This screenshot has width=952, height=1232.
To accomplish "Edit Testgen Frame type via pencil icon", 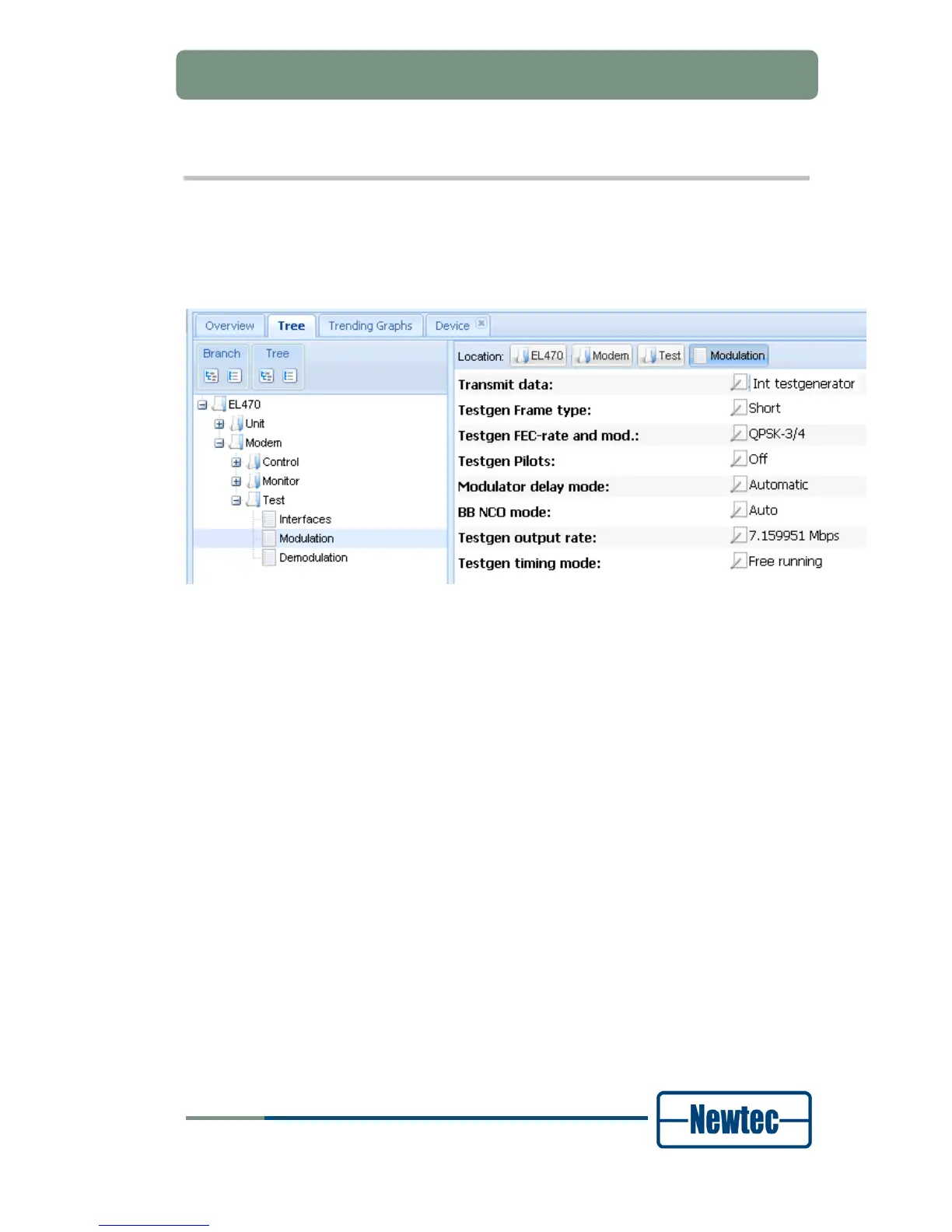I will tap(739, 408).
